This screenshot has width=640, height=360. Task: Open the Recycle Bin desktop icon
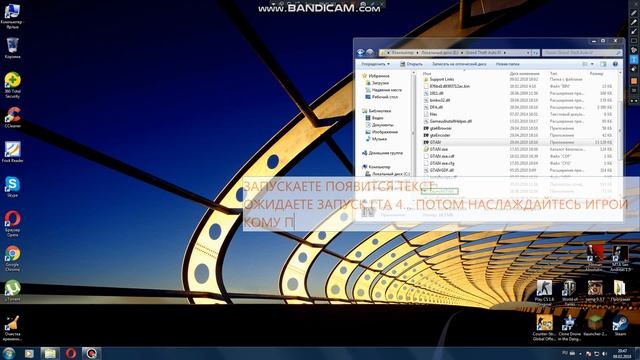click(x=12, y=48)
